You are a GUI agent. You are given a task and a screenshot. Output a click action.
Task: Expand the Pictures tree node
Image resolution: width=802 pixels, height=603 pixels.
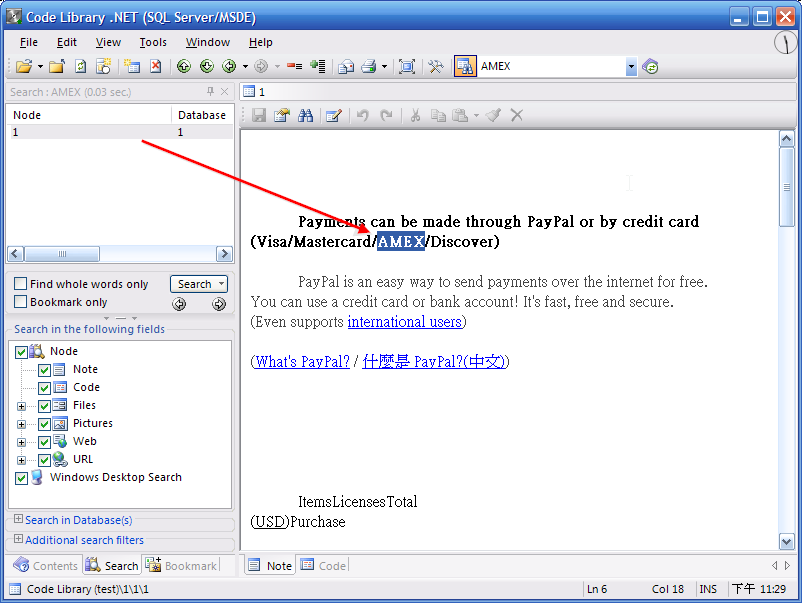point(21,425)
